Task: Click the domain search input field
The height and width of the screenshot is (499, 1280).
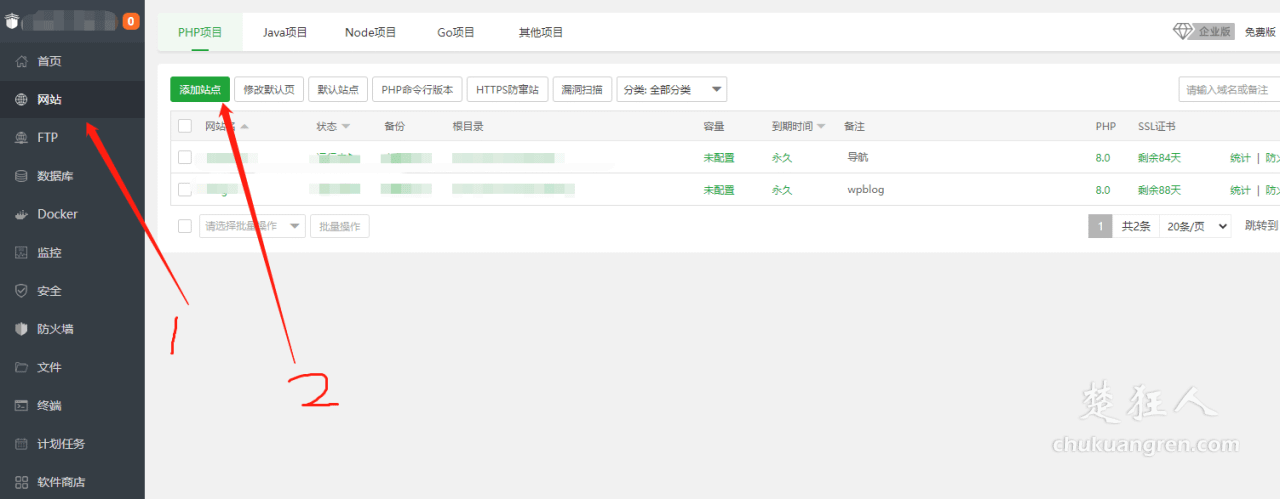Action: pos(1229,89)
